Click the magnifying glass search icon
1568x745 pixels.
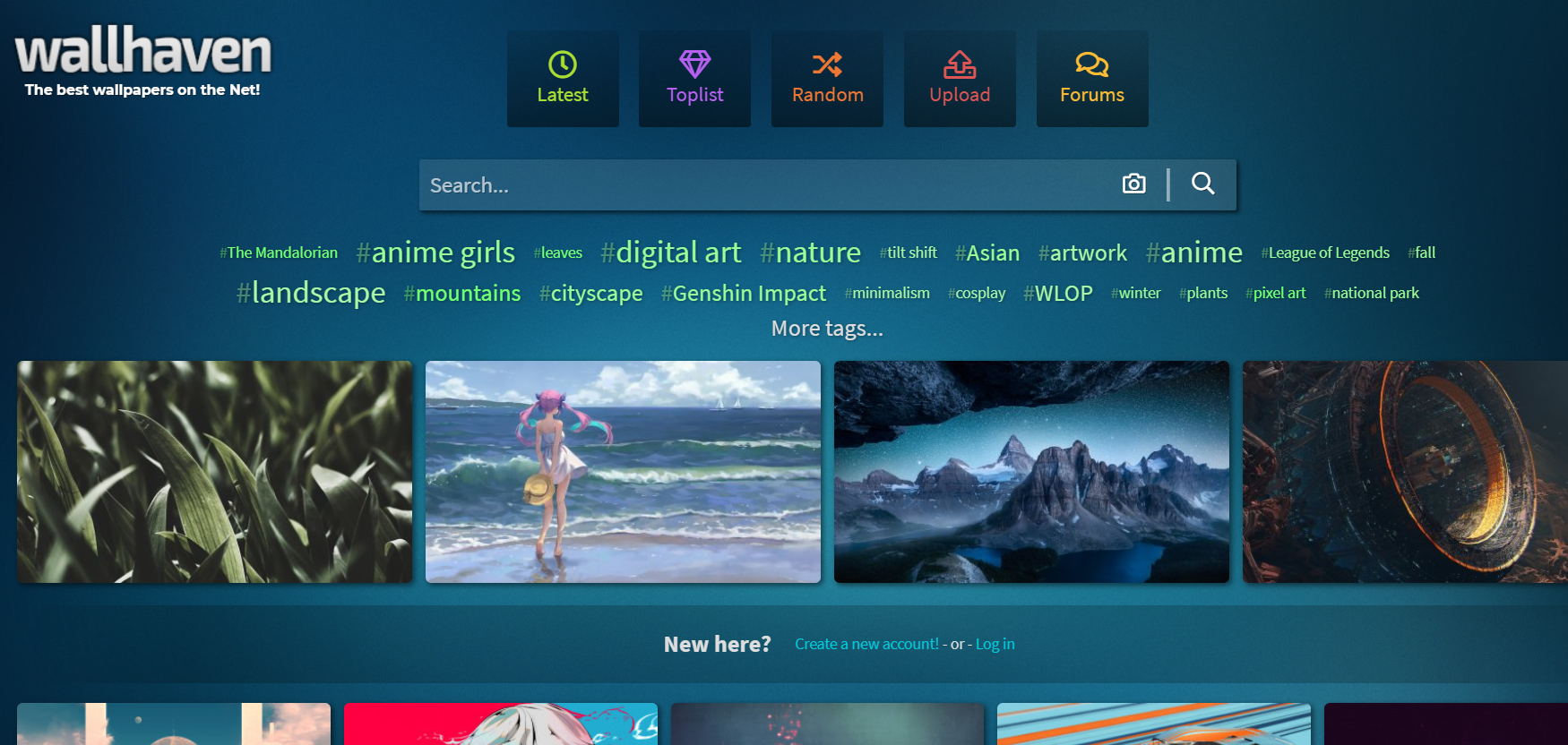coord(1202,184)
